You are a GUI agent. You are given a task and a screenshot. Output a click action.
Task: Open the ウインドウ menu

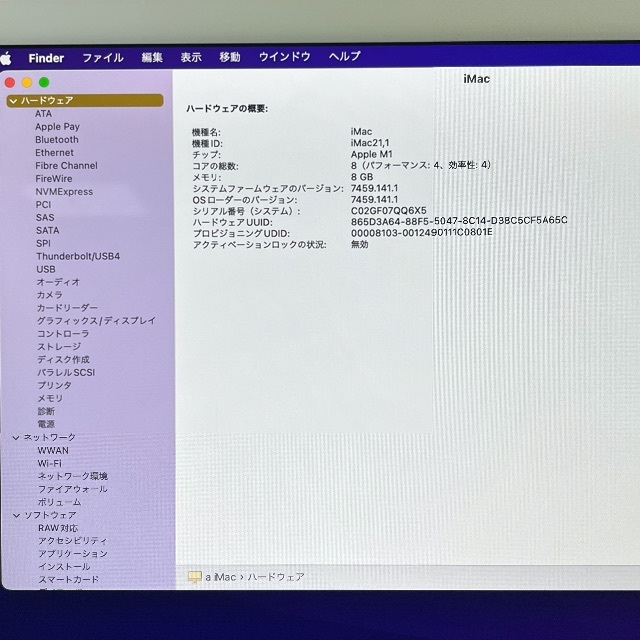[x=284, y=56]
